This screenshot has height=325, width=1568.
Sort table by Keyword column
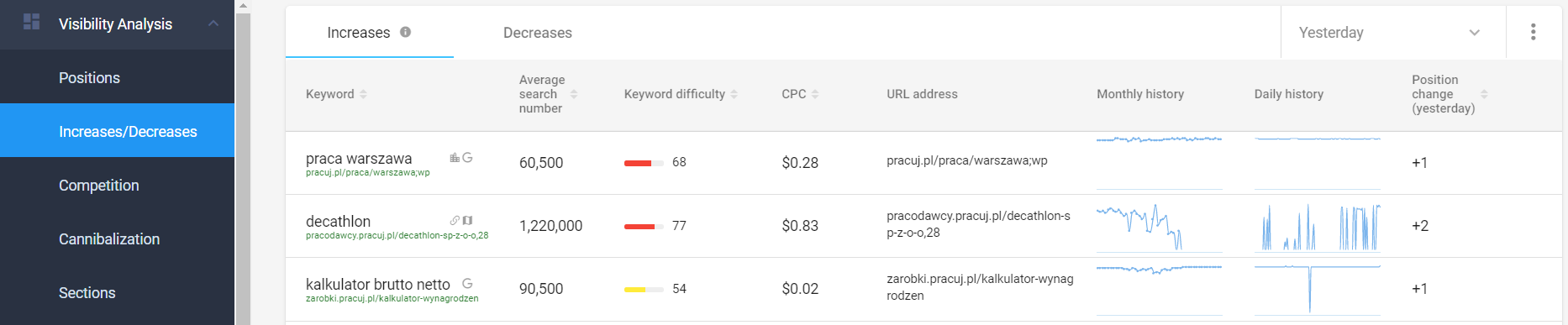(363, 94)
